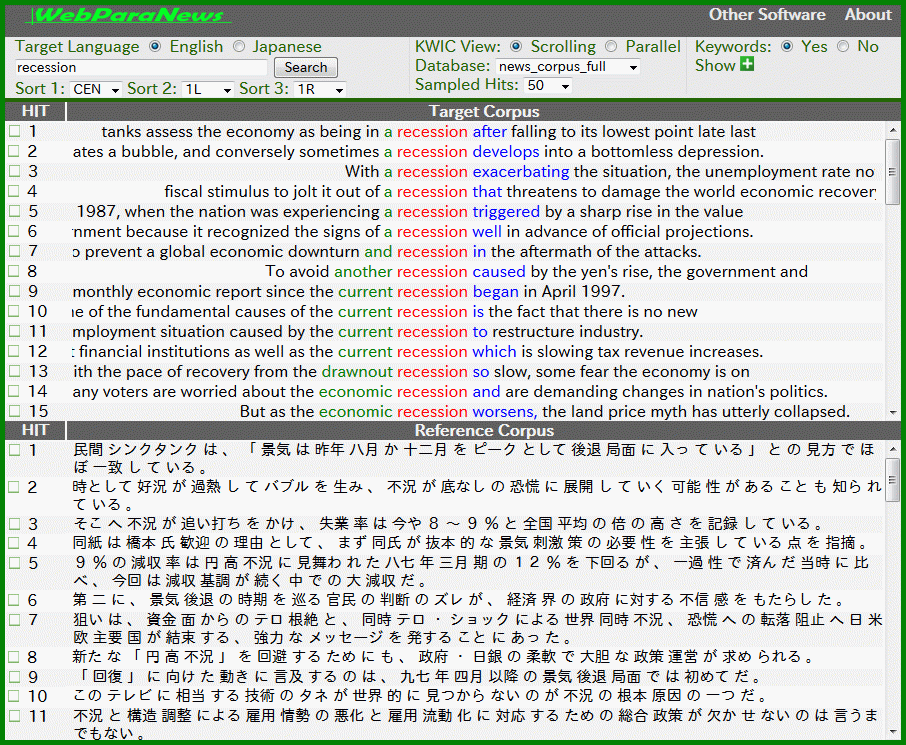Screen dimensions: 906x745
Task: Open the Sort 2 1L dropdown
Action: (207, 89)
